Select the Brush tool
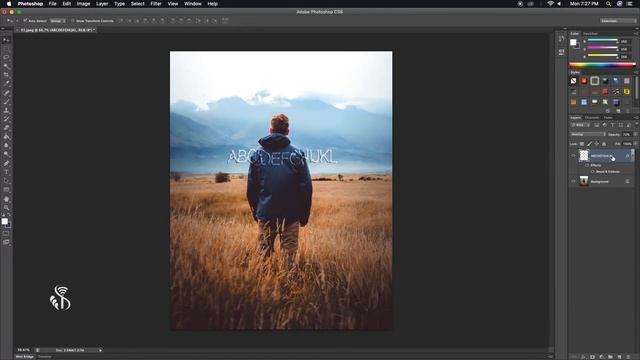 6,101
